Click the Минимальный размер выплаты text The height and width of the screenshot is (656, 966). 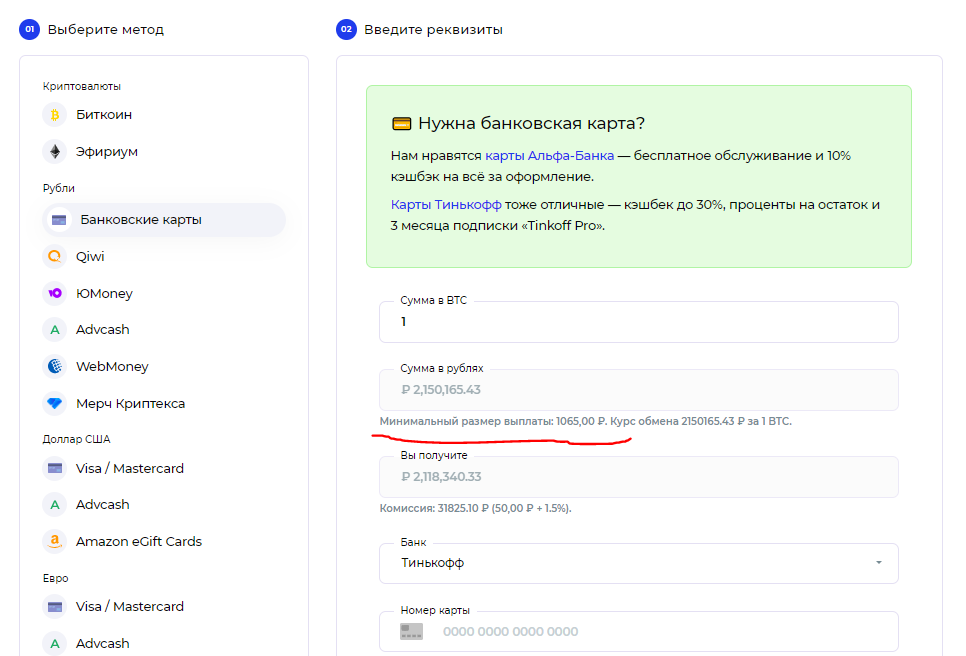point(493,421)
